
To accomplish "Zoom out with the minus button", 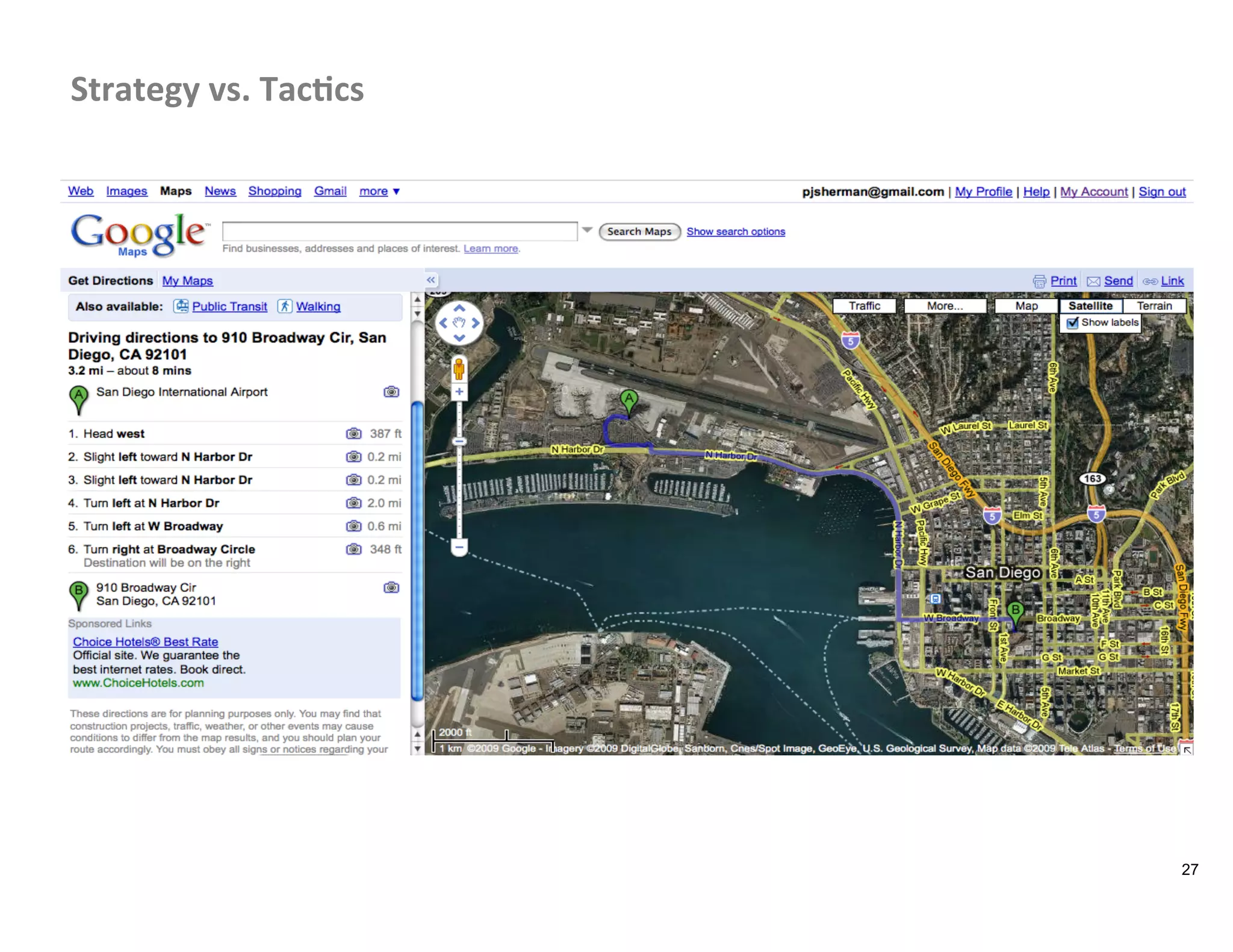I will (459, 547).
